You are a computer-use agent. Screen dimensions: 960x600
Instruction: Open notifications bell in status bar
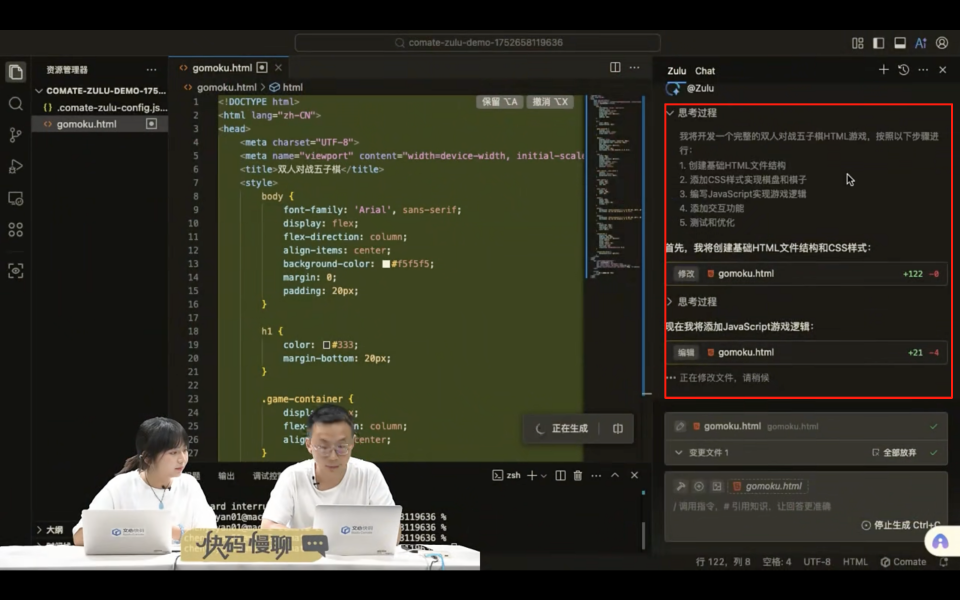click(x=944, y=561)
